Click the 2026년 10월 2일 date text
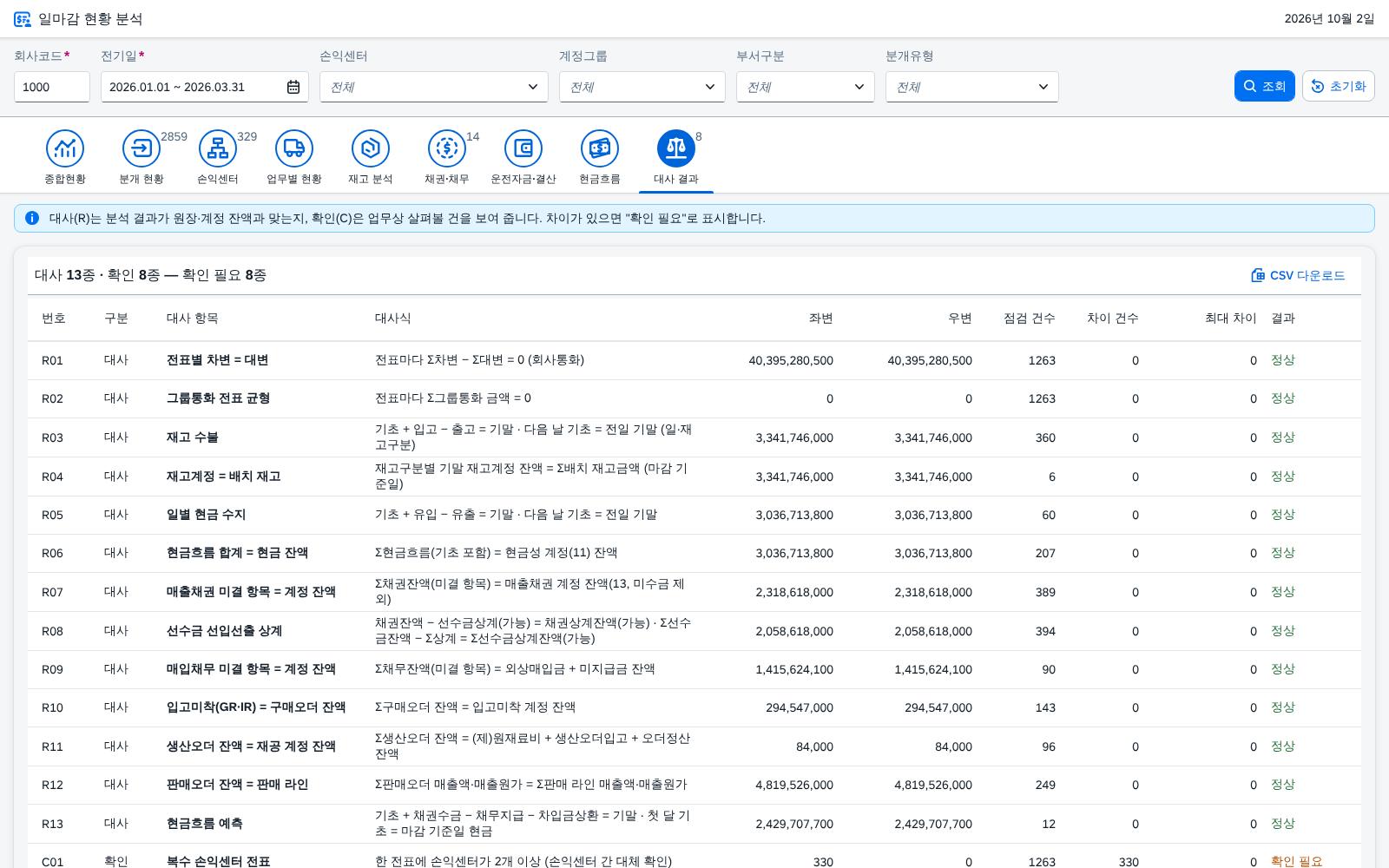This screenshot has height=868, width=1389. (1329, 19)
